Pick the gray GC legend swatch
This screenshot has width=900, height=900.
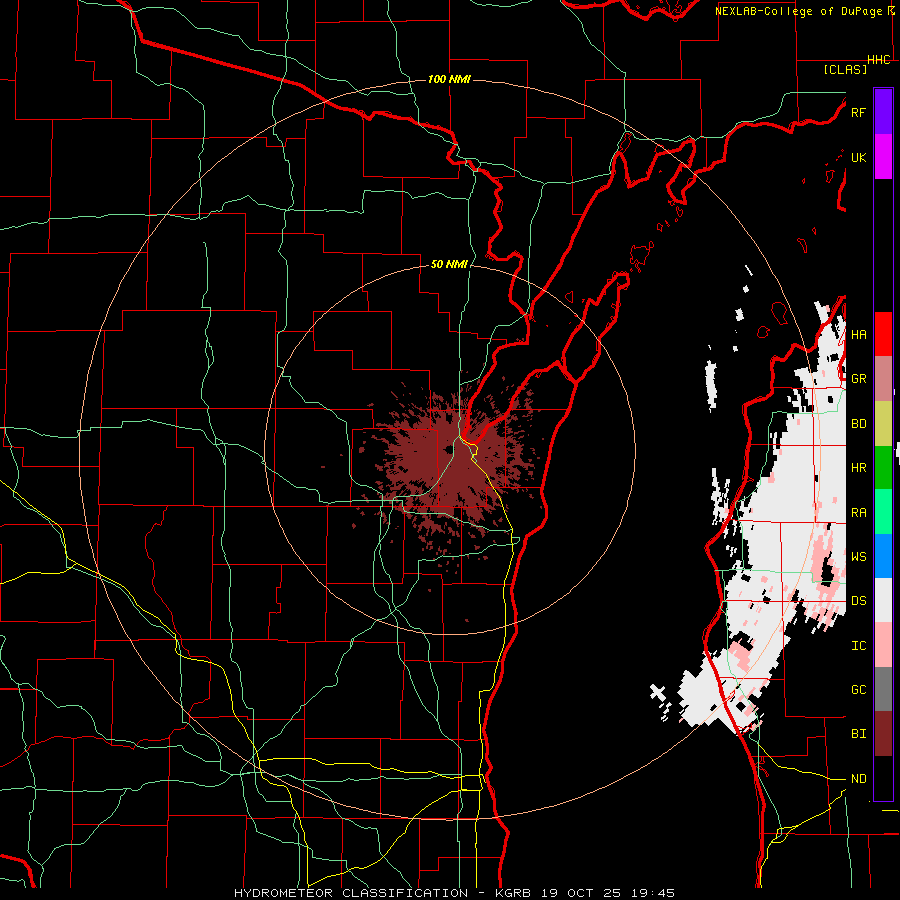pyautogui.click(x=883, y=689)
